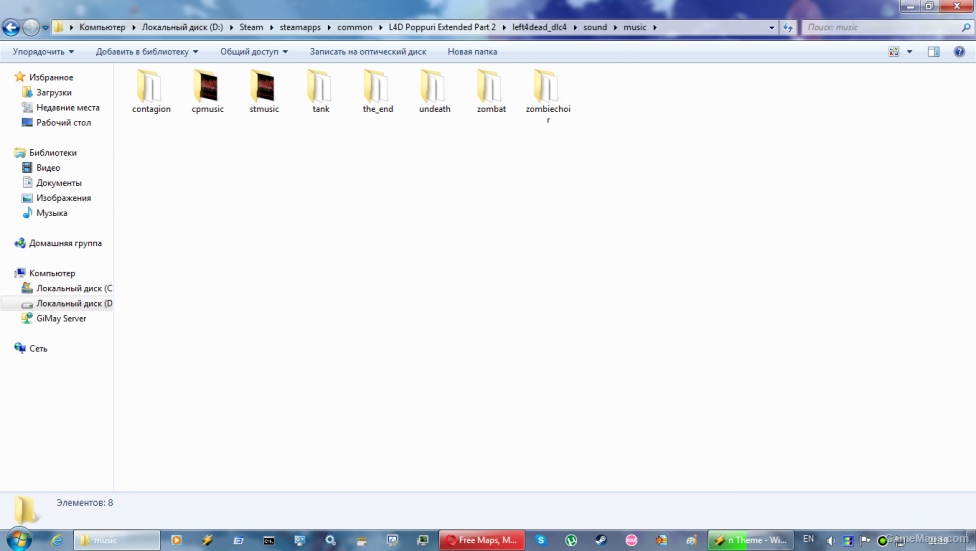
Task: Create a folder with Новая папка
Action: click(x=472, y=52)
